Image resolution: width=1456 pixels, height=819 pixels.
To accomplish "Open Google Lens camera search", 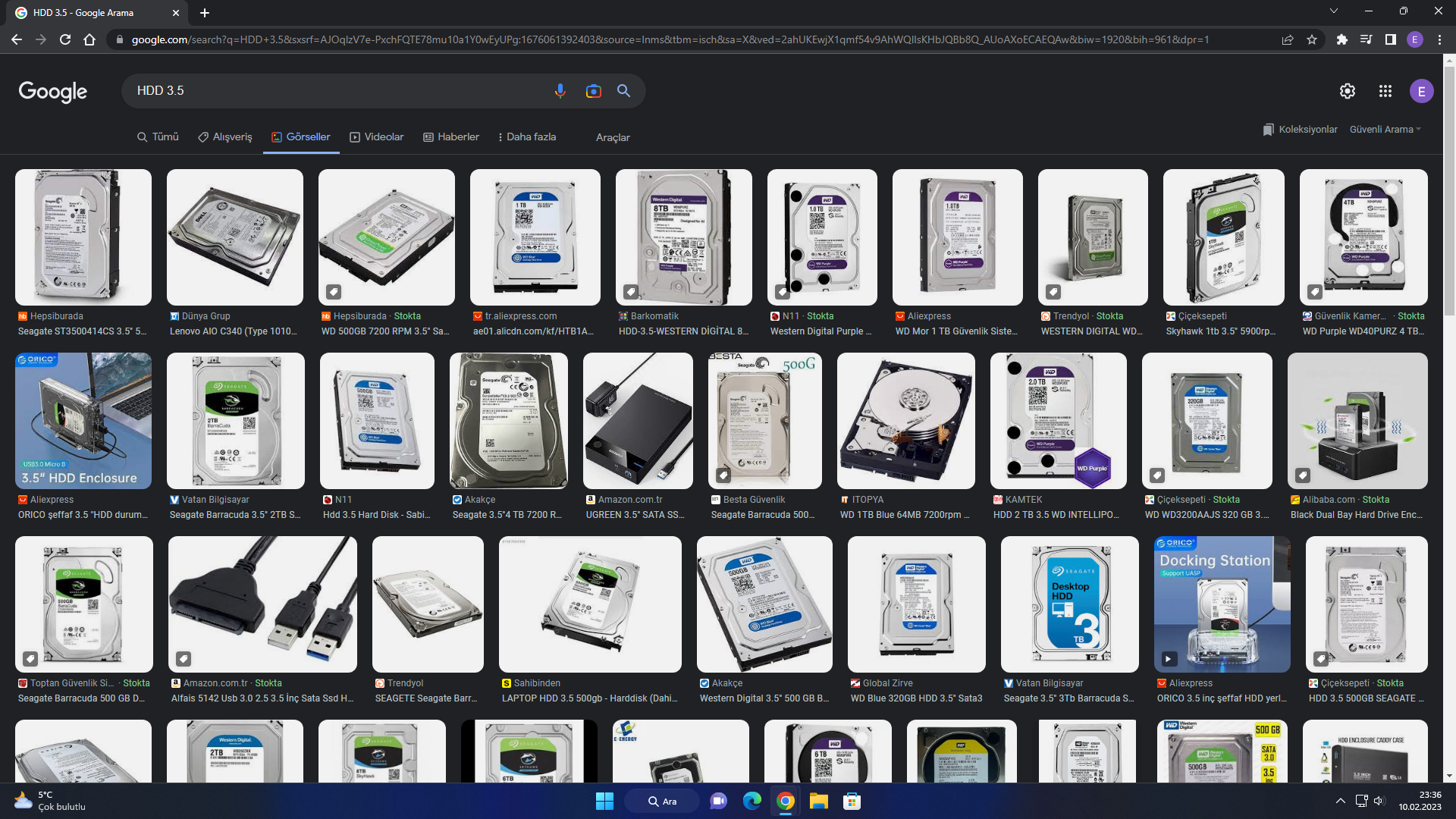I will [x=593, y=91].
